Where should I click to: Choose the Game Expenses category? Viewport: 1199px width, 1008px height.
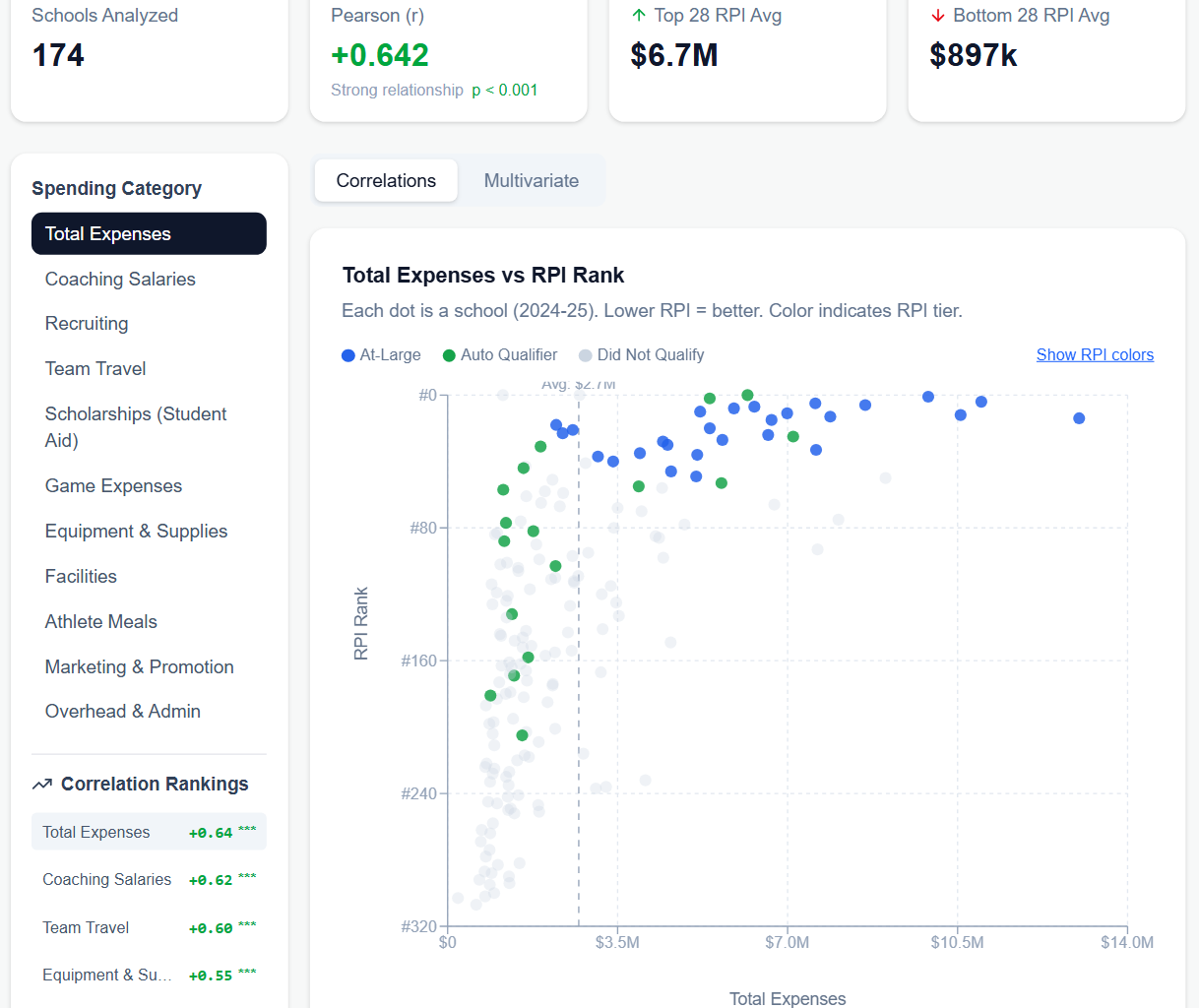click(x=113, y=486)
